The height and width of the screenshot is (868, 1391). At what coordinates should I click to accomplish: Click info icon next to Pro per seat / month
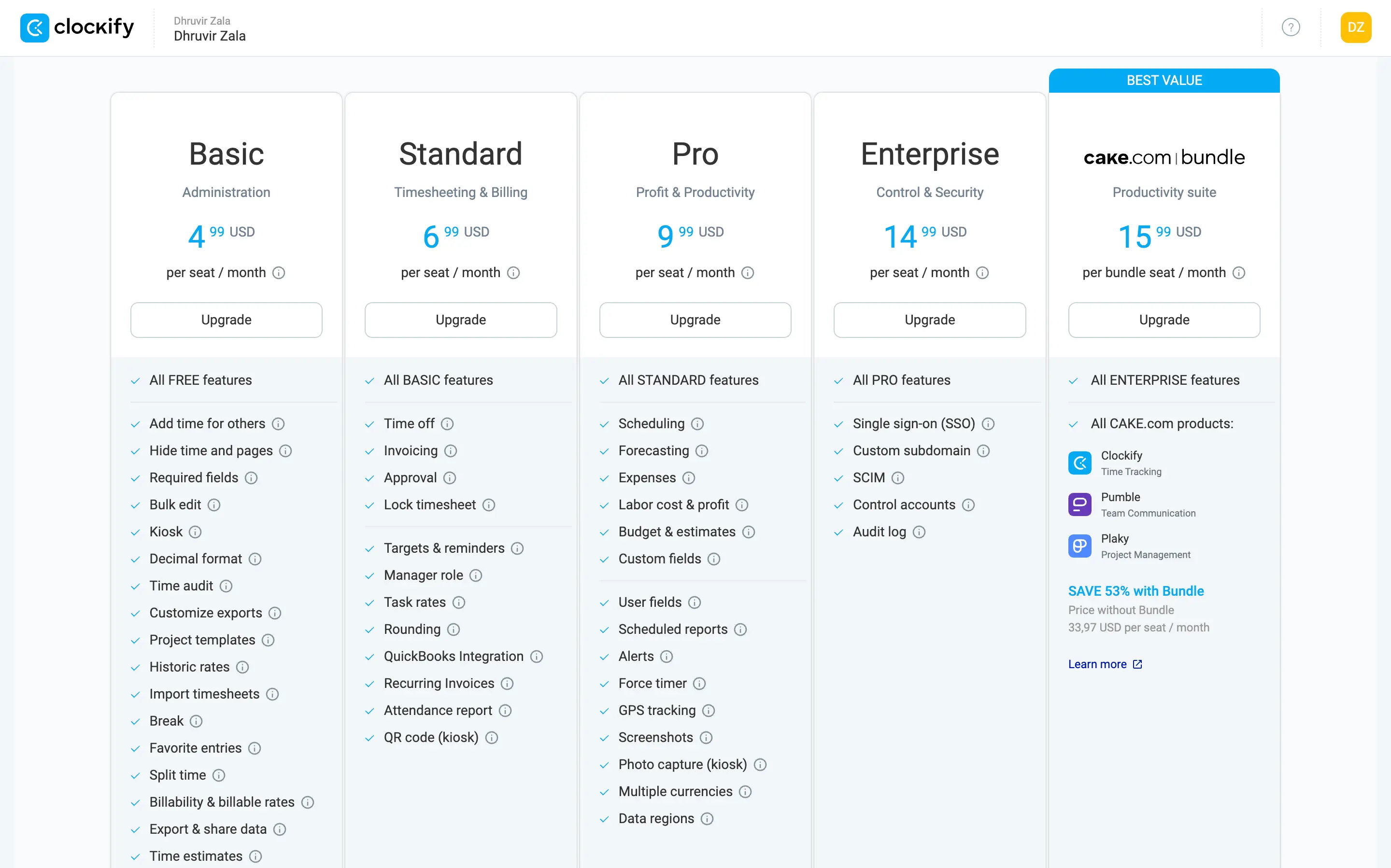pyautogui.click(x=747, y=273)
